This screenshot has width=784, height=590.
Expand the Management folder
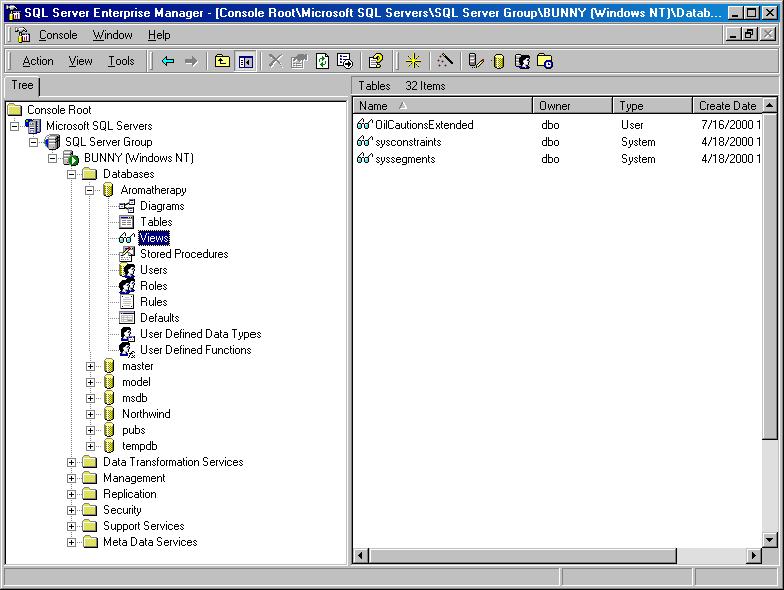tap(72, 478)
